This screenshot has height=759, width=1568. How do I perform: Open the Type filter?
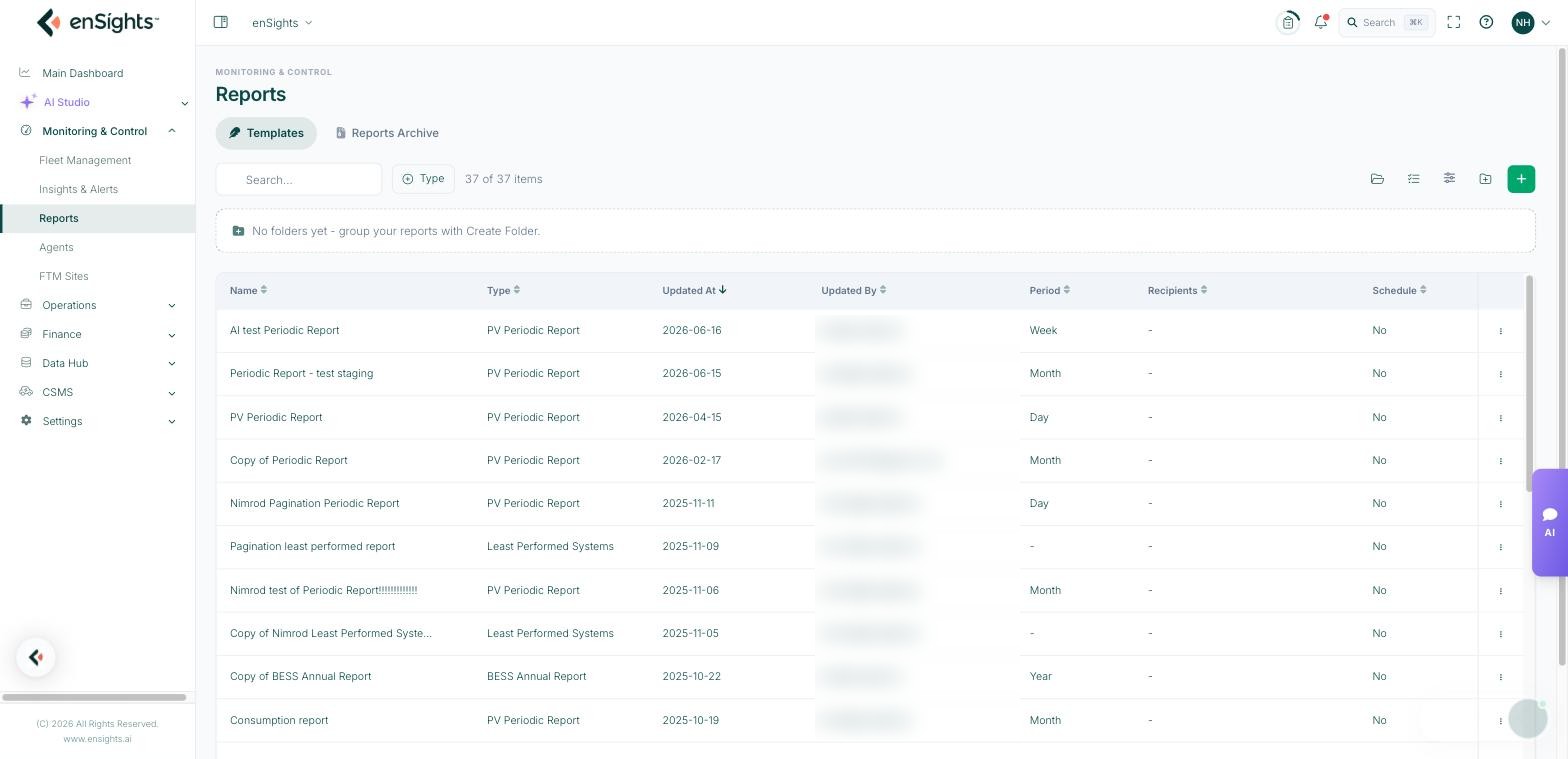click(x=423, y=179)
